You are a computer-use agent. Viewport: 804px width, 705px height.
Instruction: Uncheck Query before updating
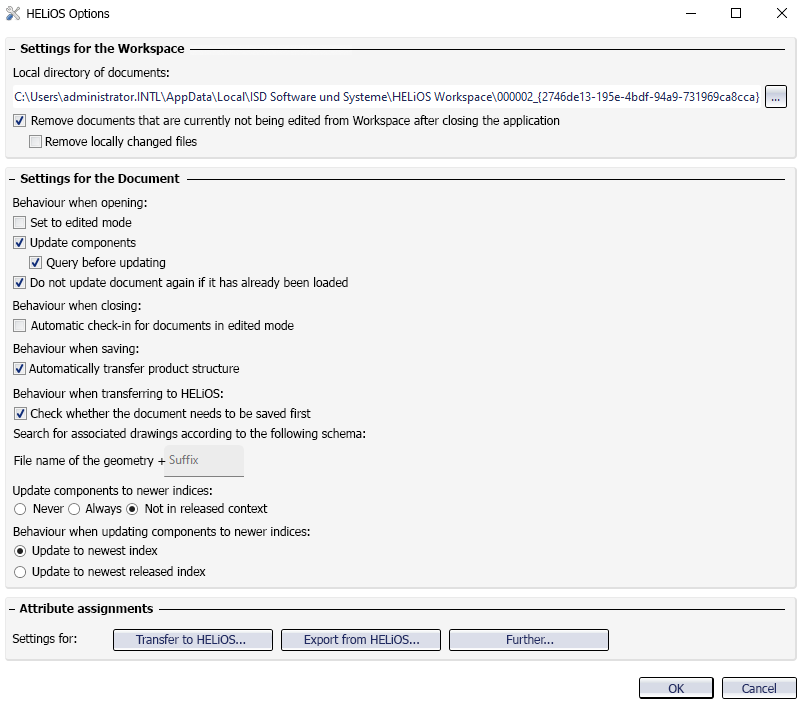tap(35, 263)
